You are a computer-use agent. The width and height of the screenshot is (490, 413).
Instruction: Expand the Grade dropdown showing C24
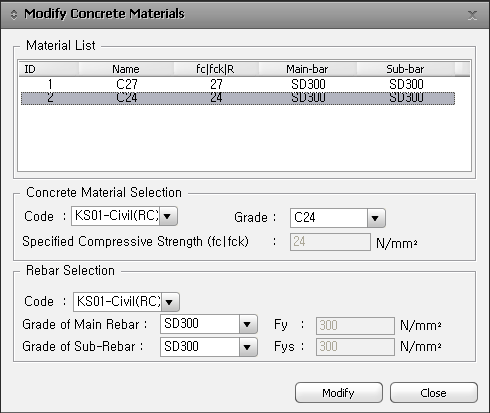point(376,218)
